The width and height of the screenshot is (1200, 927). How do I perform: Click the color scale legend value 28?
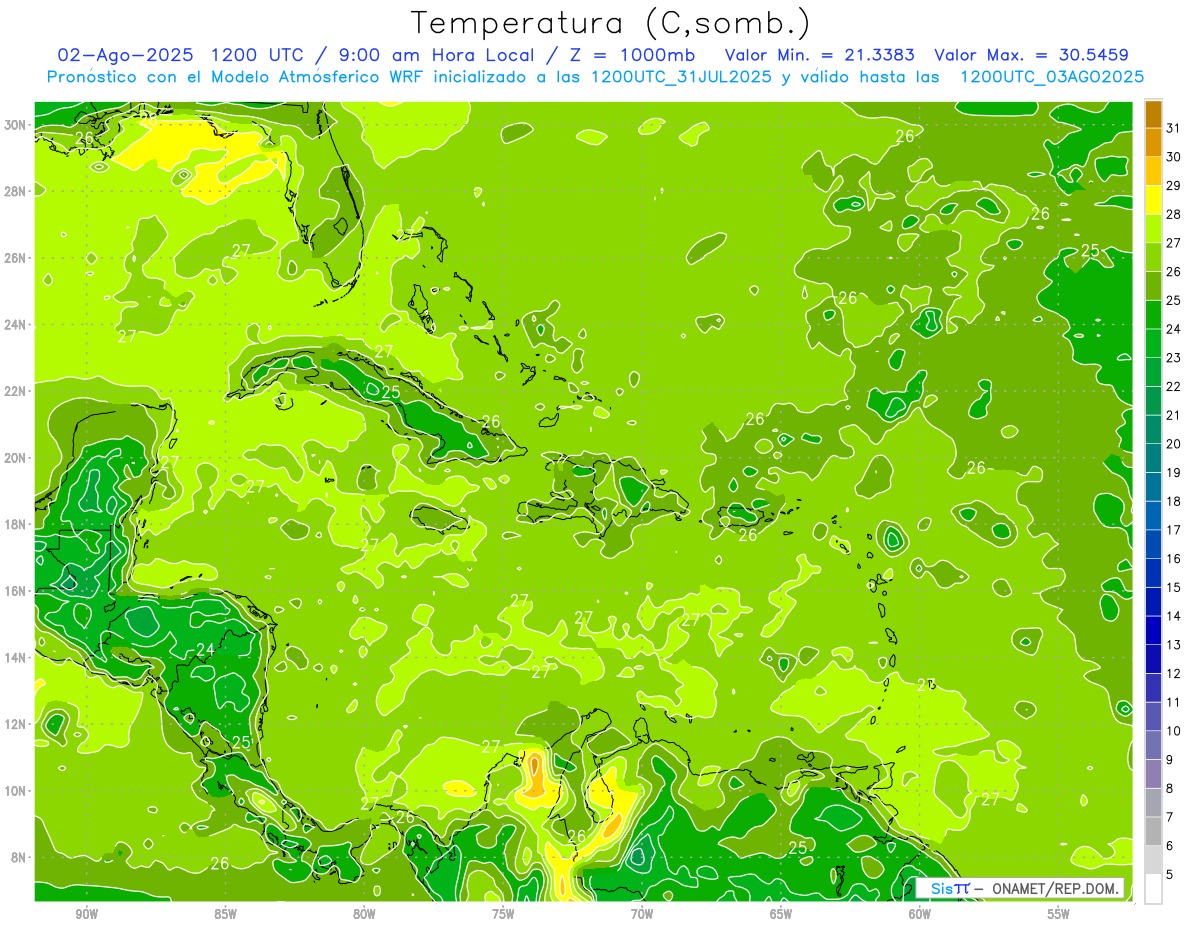point(1174,214)
